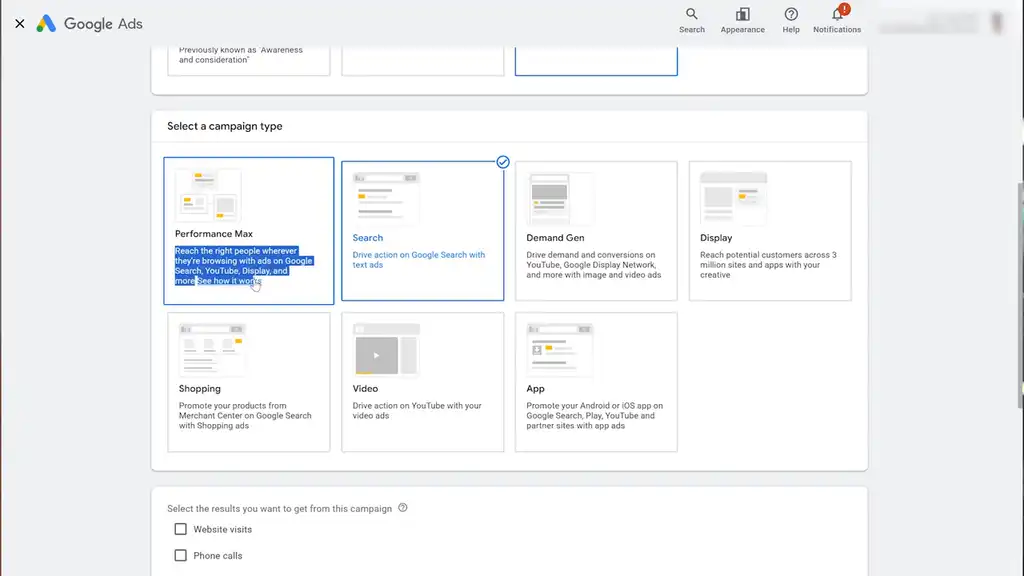Screen dimensions: 1024x576
Task: Pick the Shopping campaign title
Action: click(200, 389)
